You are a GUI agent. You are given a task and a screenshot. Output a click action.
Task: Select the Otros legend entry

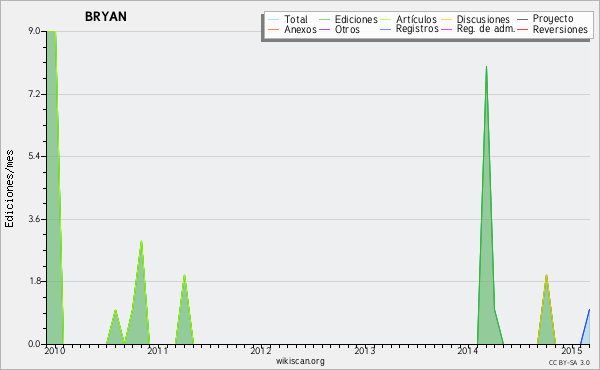[x=339, y=29]
